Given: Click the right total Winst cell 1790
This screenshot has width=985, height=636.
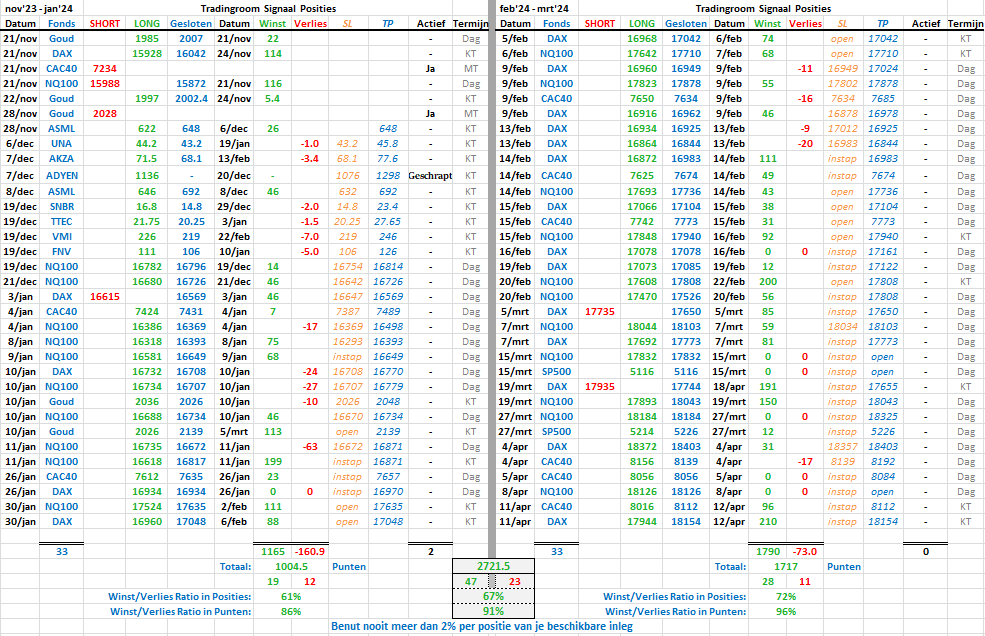Looking at the screenshot, I should pos(768,551).
